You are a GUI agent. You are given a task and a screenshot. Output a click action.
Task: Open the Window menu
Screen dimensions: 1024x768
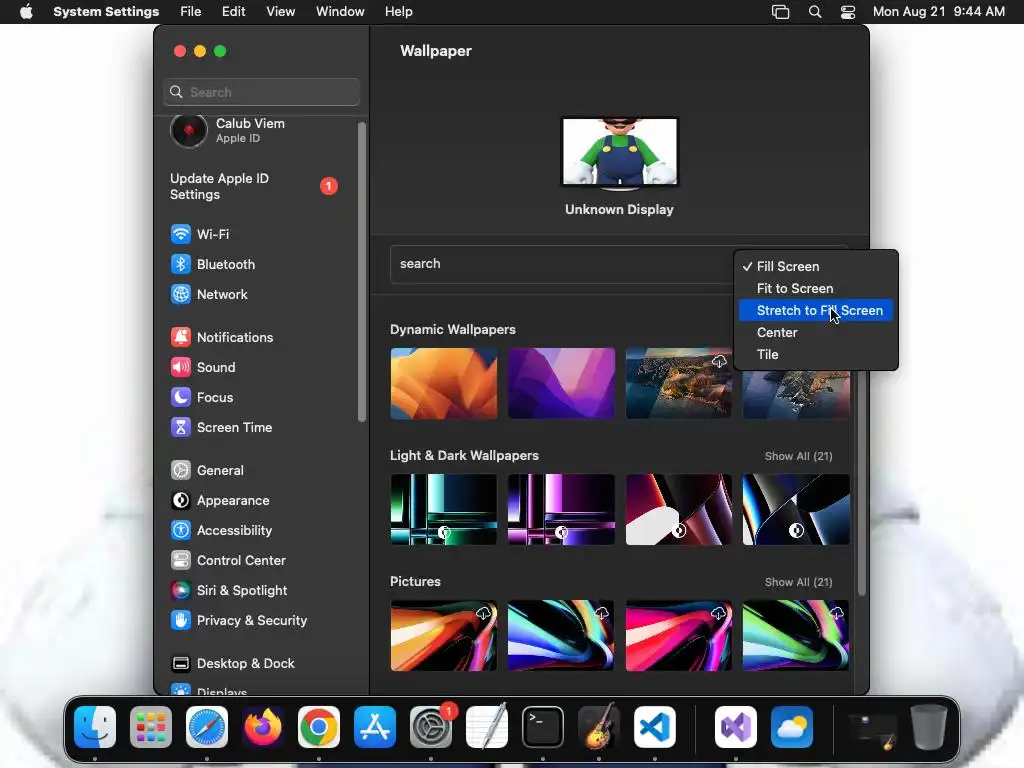click(x=340, y=12)
